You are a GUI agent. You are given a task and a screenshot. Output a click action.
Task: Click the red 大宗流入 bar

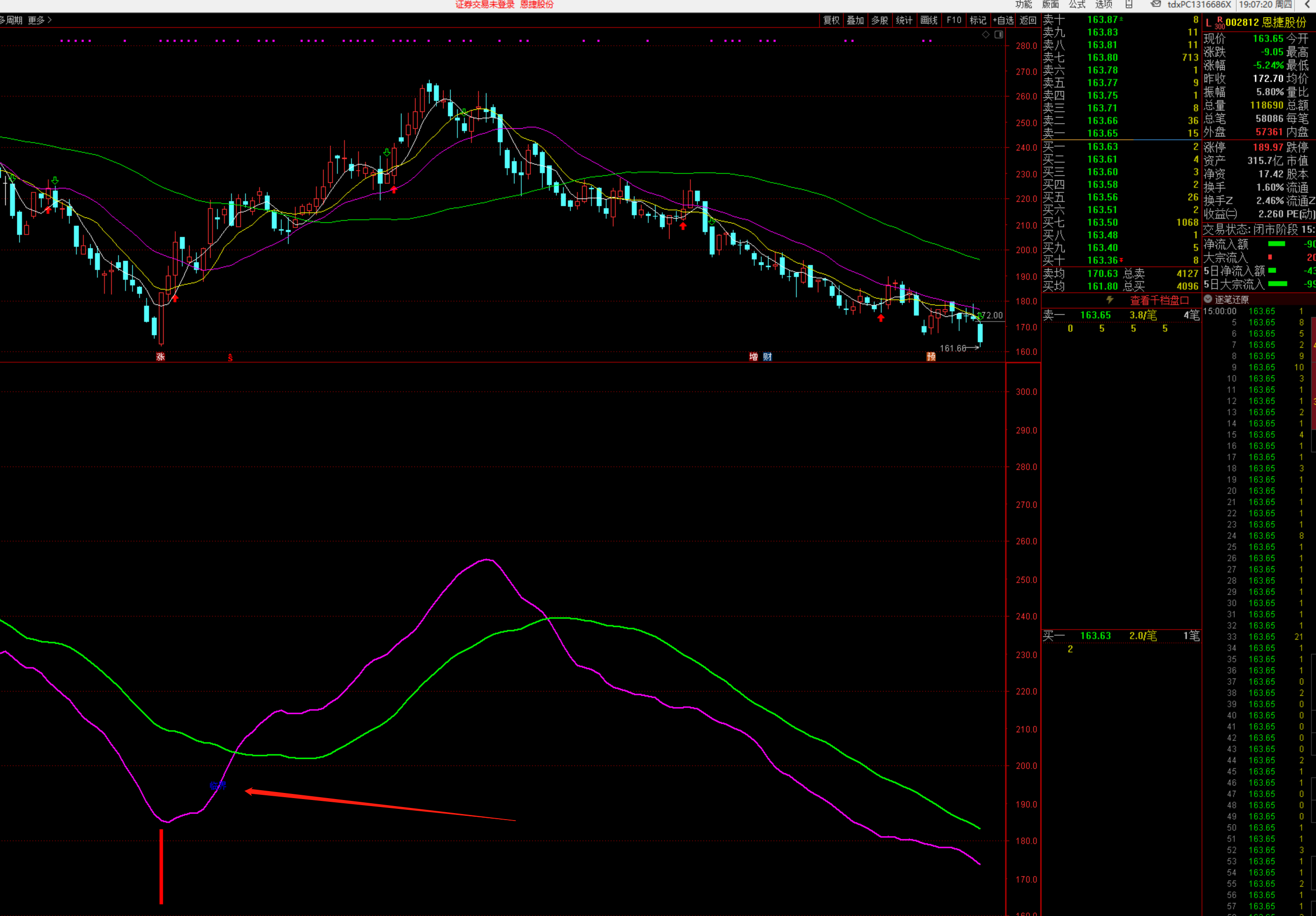click(x=1270, y=257)
